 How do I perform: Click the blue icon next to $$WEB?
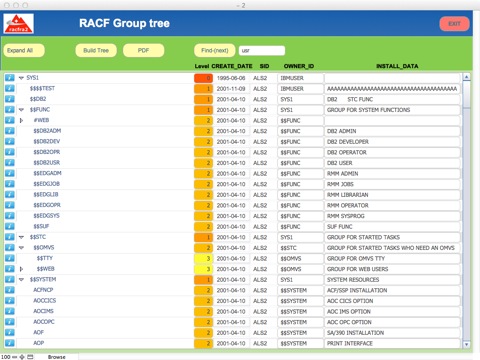coord(10,269)
